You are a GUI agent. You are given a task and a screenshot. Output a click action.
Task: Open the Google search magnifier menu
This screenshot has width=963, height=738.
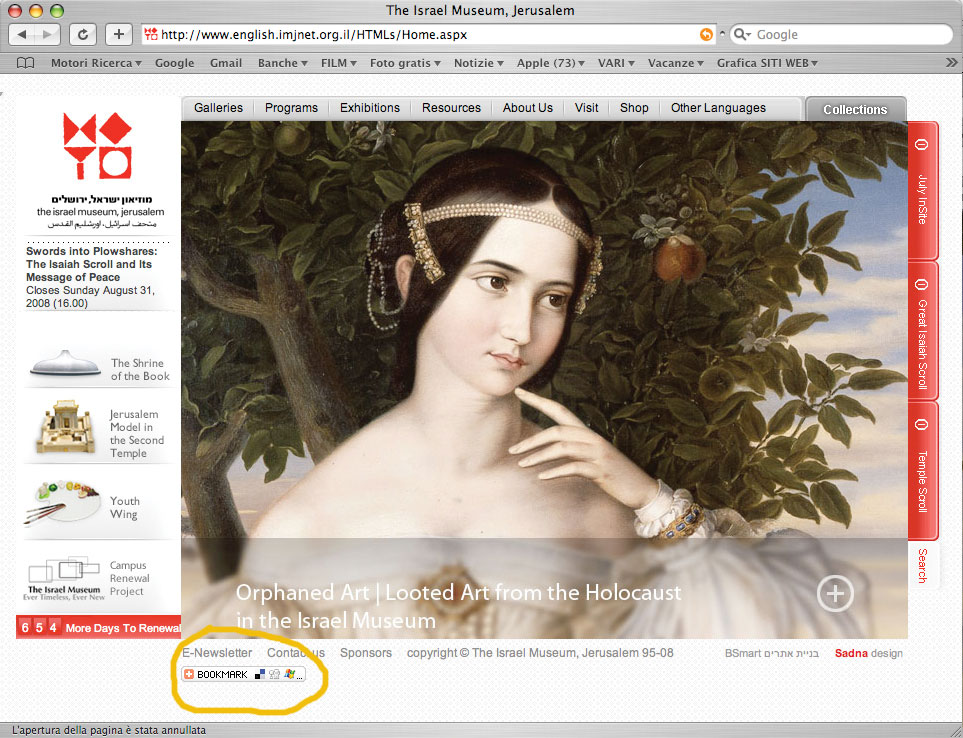(x=742, y=34)
